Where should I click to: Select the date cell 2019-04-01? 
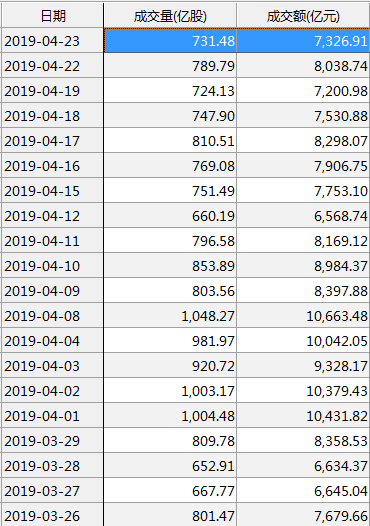(52, 416)
